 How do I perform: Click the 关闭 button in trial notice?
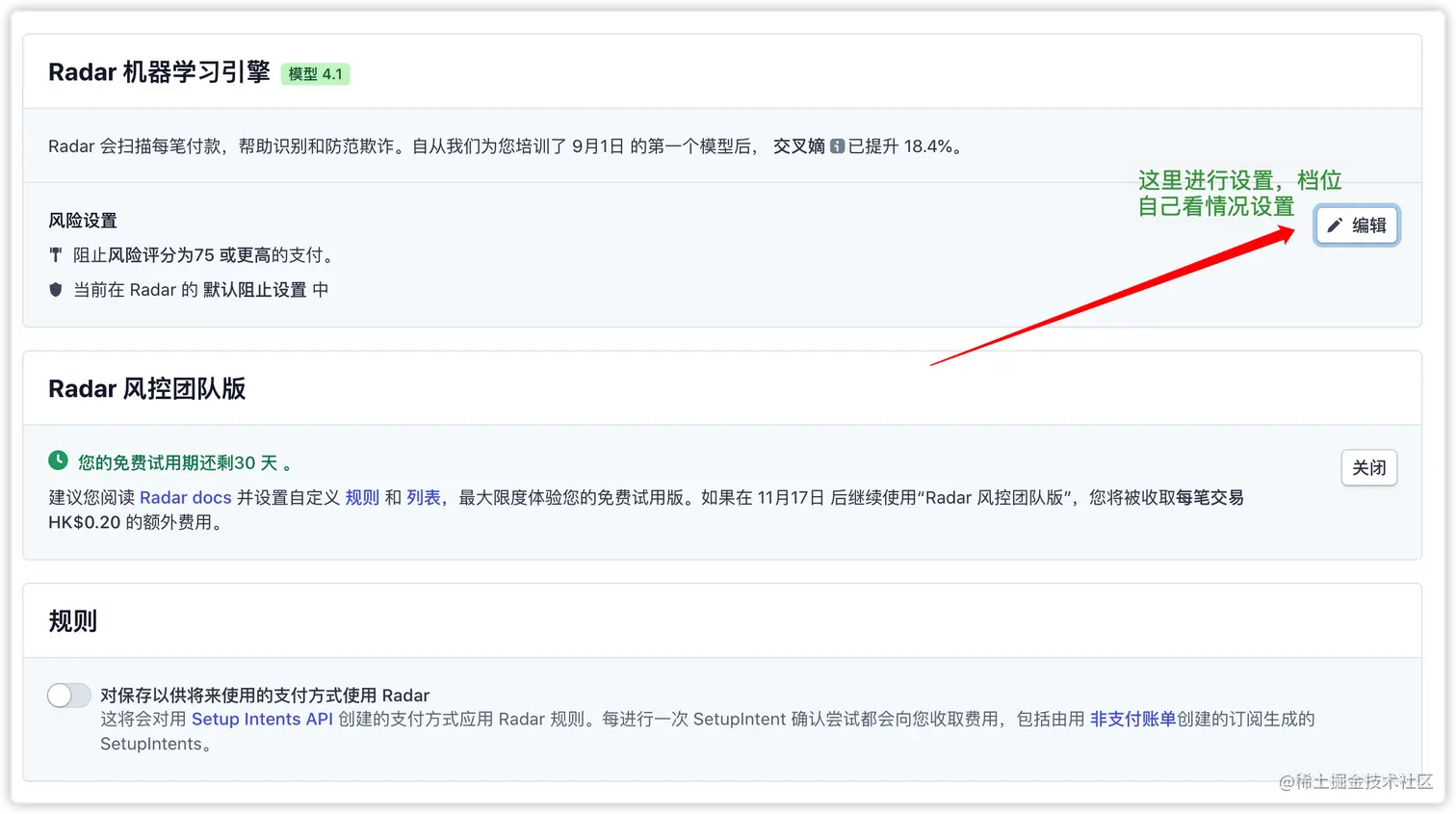[1368, 468]
